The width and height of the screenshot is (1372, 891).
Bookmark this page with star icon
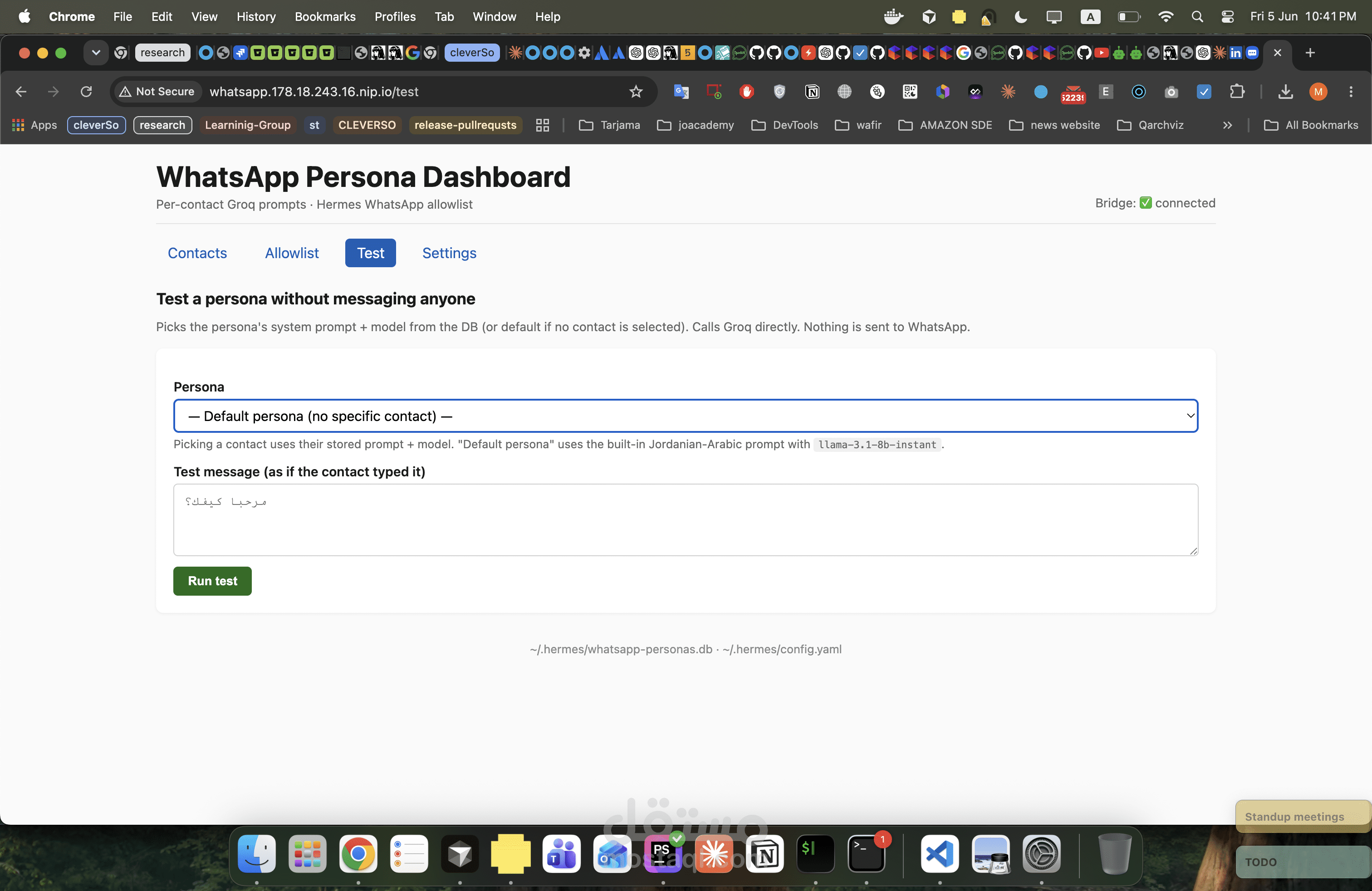(636, 92)
